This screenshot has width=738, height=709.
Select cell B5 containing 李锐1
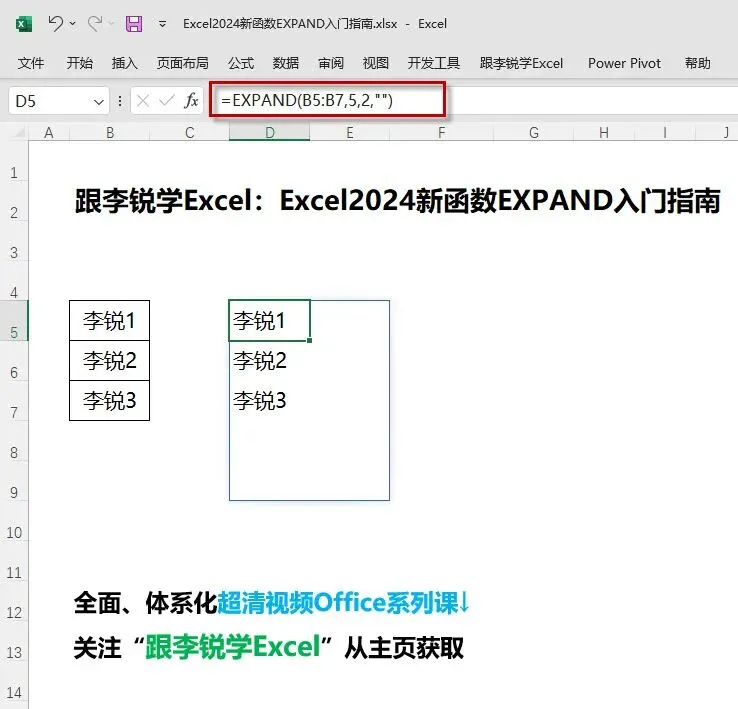click(x=109, y=321)
